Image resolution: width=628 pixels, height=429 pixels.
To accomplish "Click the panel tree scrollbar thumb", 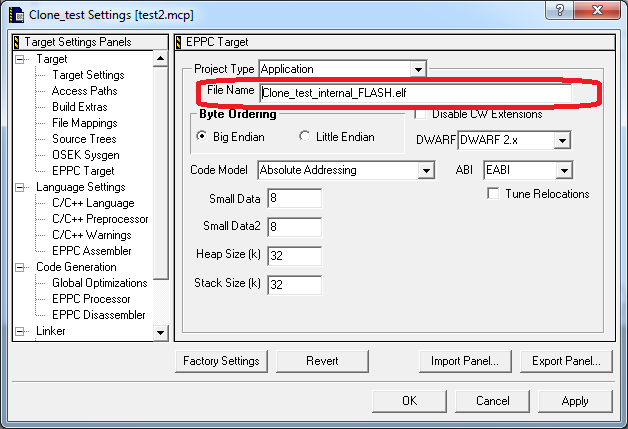I will point(161,173).
